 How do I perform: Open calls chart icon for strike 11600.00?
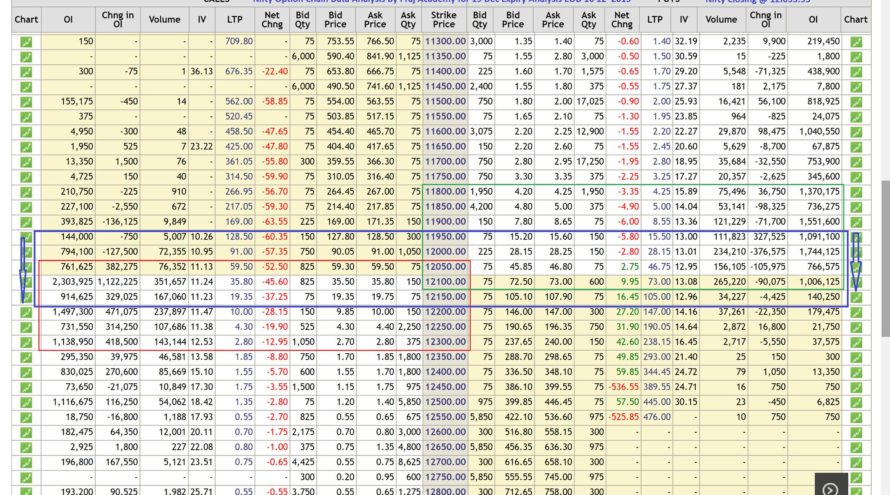(x=26, y=132)
